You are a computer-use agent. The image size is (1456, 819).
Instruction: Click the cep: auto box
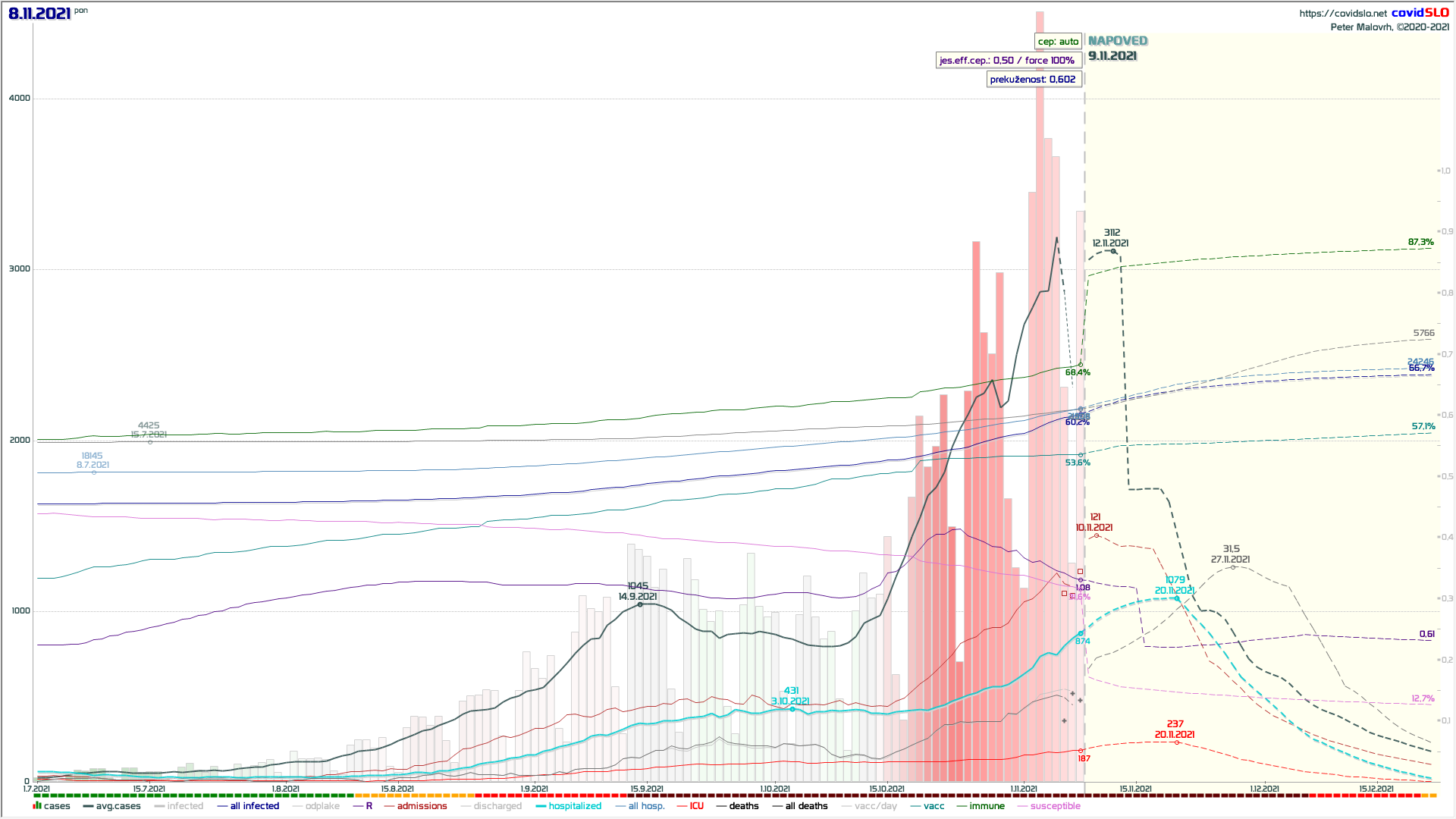pos(1058,42)
